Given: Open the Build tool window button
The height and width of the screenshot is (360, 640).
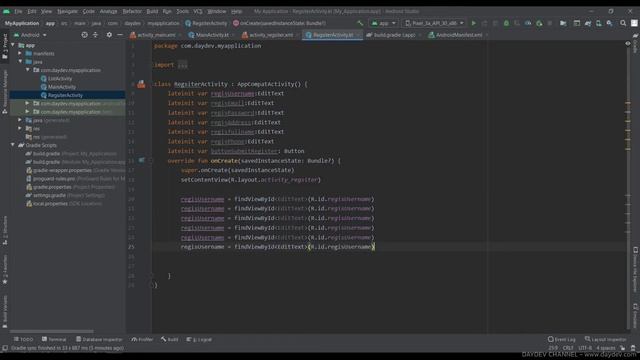Looking at the screenshot, I should [x=169, y=339].
